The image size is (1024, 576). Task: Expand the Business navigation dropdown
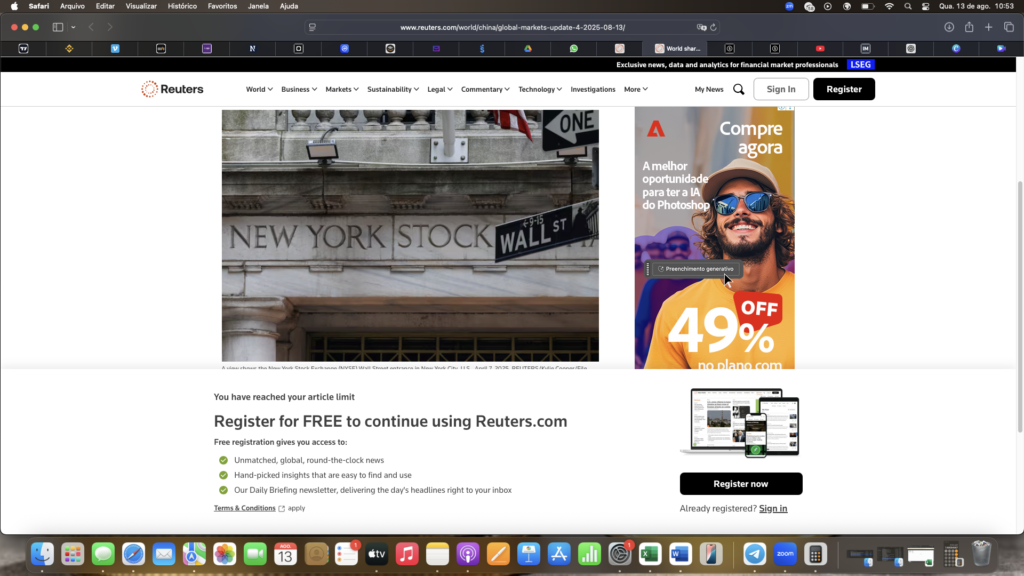coord(299,89)
